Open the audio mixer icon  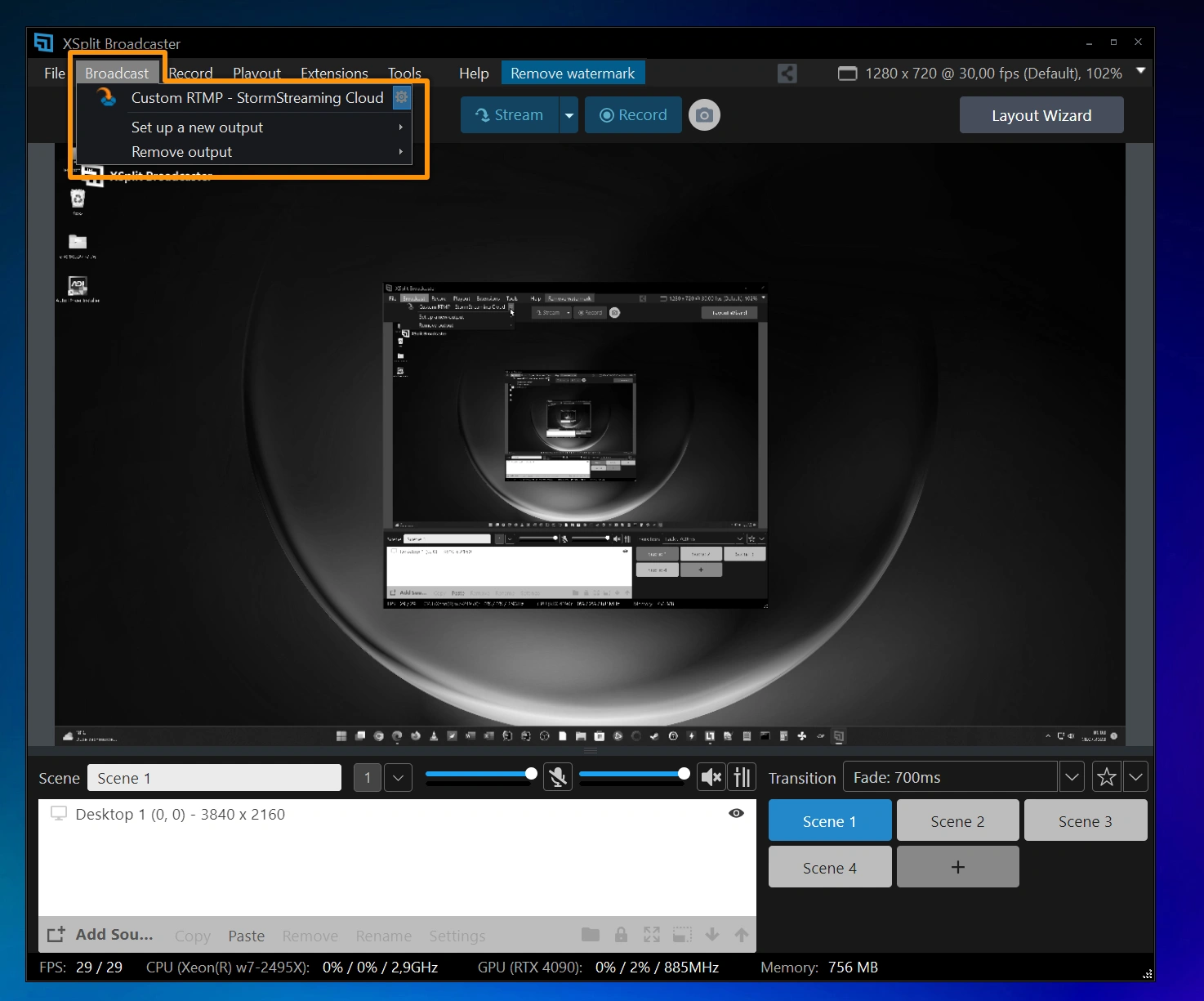742,777
